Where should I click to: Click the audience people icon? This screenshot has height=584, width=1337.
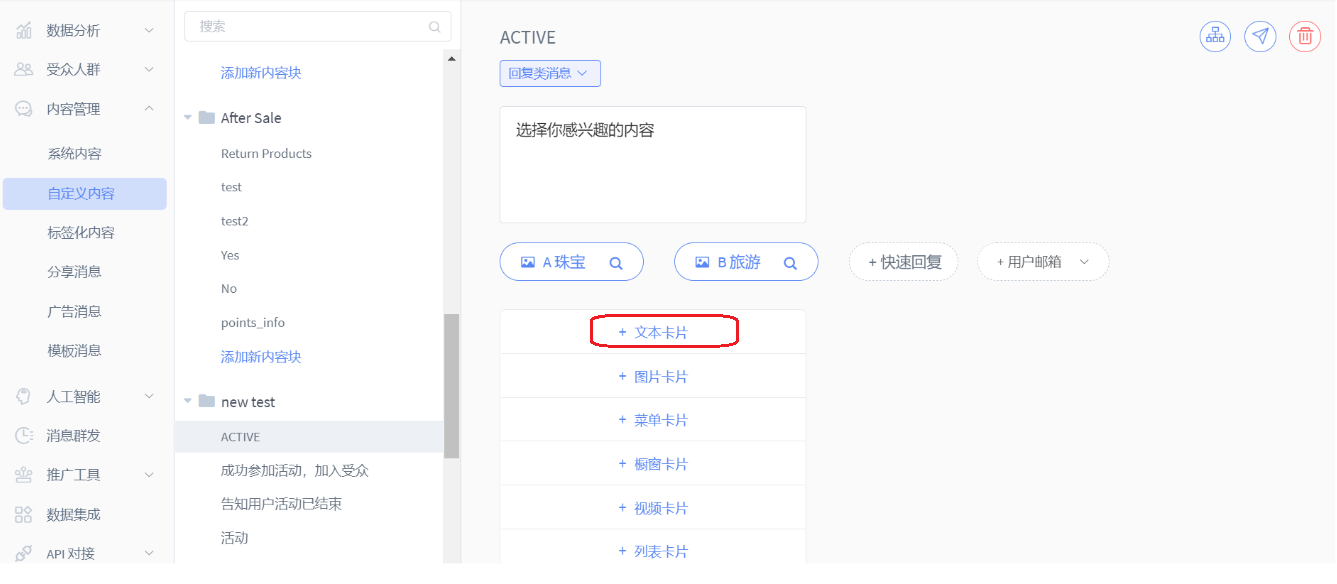pyautogui.click(x=23, y=70)
